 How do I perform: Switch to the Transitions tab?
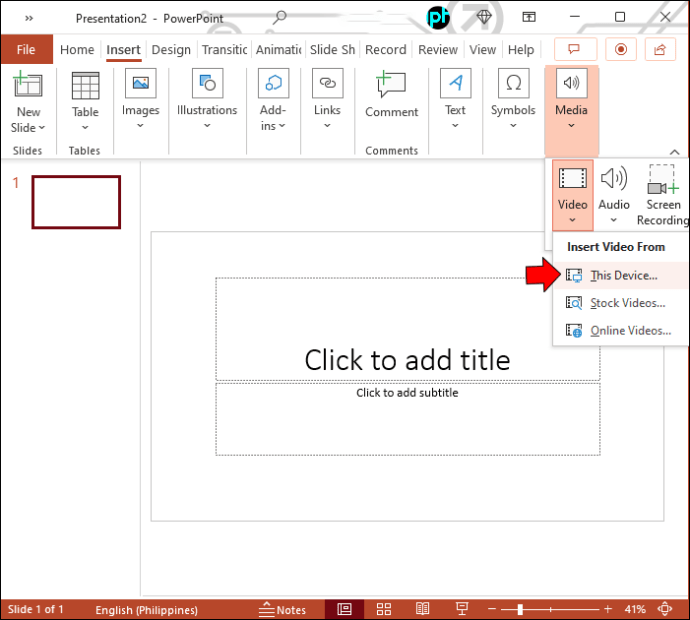[224, 49]
